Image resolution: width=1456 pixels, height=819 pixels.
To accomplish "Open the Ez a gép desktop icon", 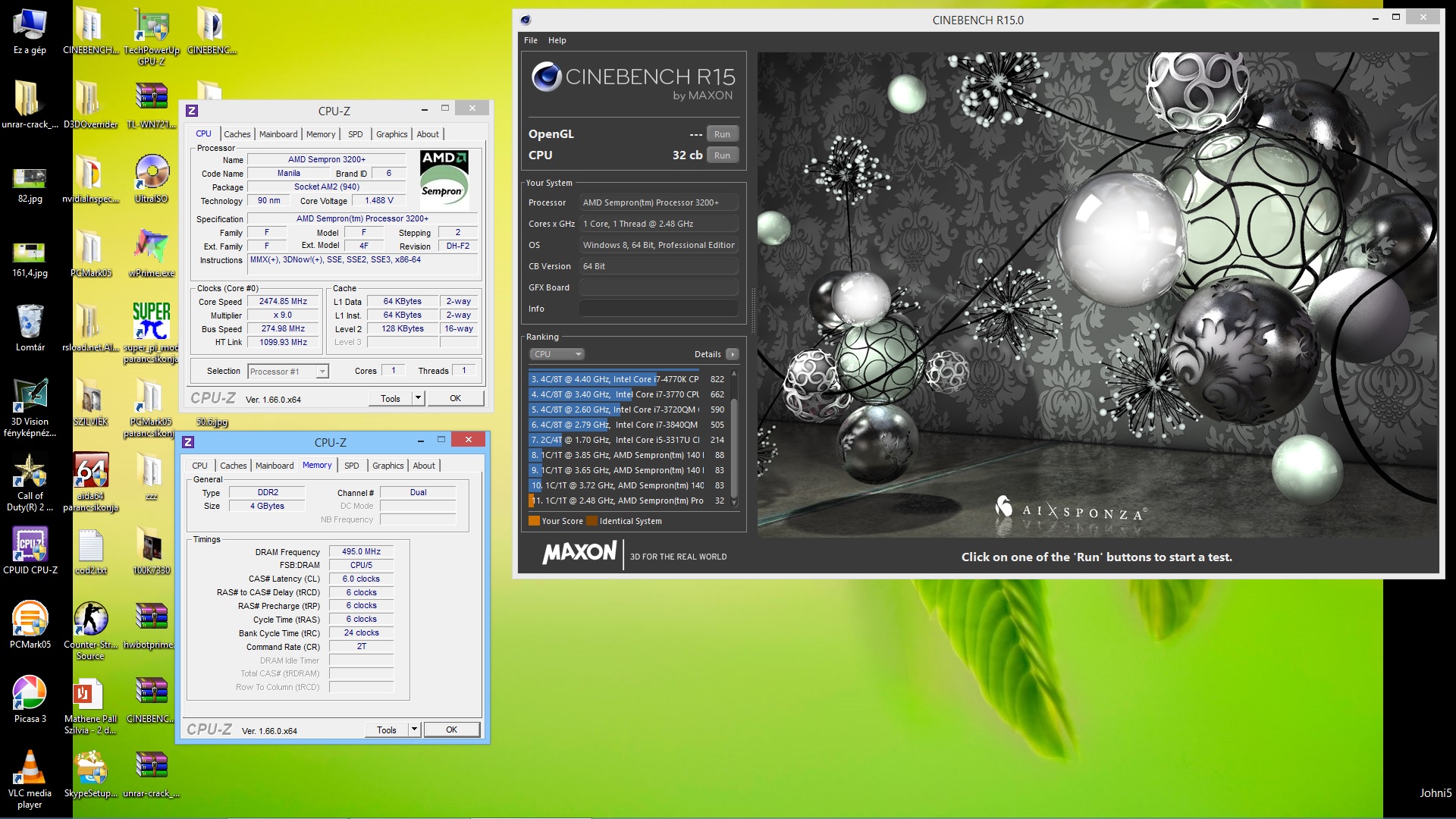I will [30, 30].
